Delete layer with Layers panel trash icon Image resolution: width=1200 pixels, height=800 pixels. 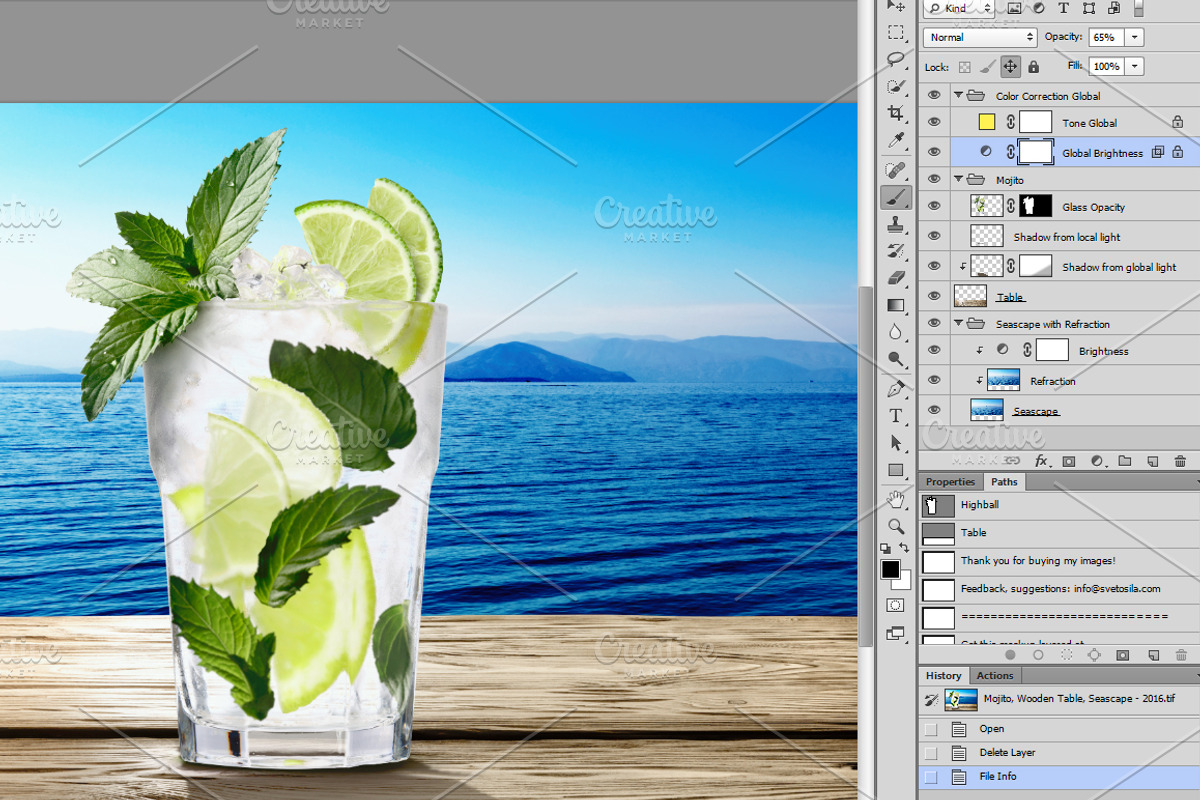pyautogui.click(x=1180, y=461)
